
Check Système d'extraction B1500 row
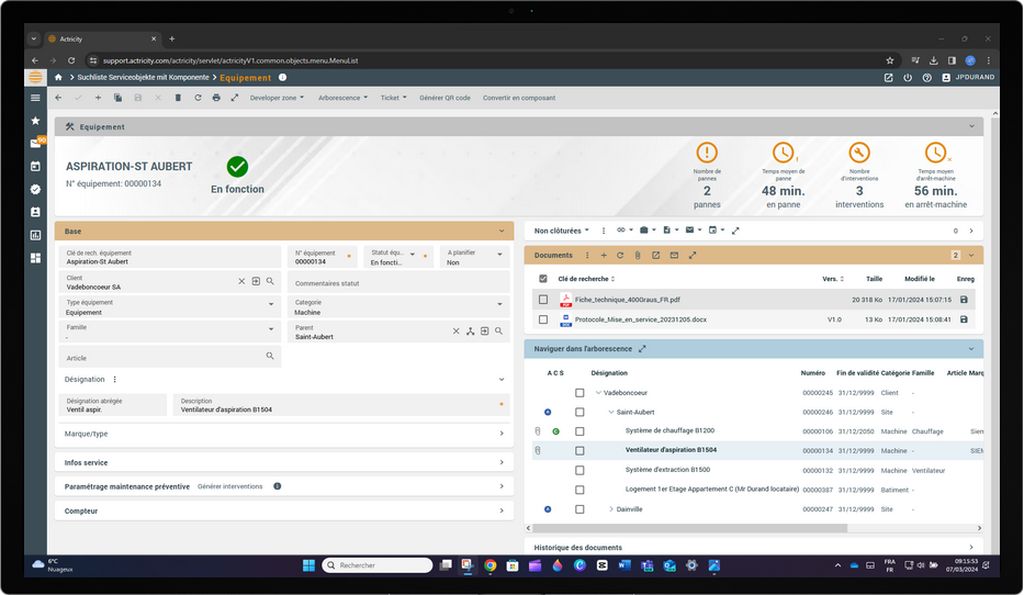click(579, 470)
